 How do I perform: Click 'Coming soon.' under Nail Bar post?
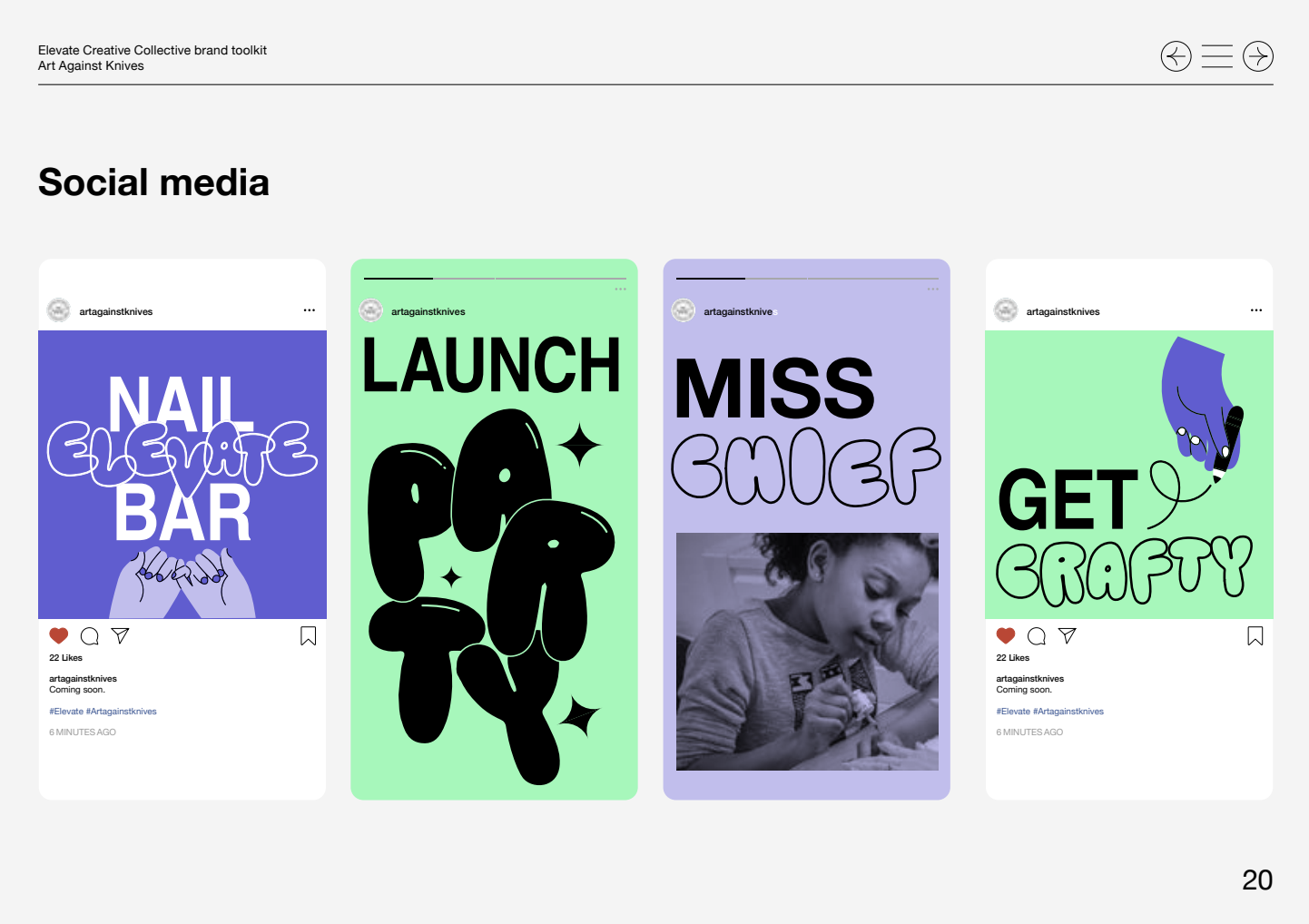click(x=77, y=690)
